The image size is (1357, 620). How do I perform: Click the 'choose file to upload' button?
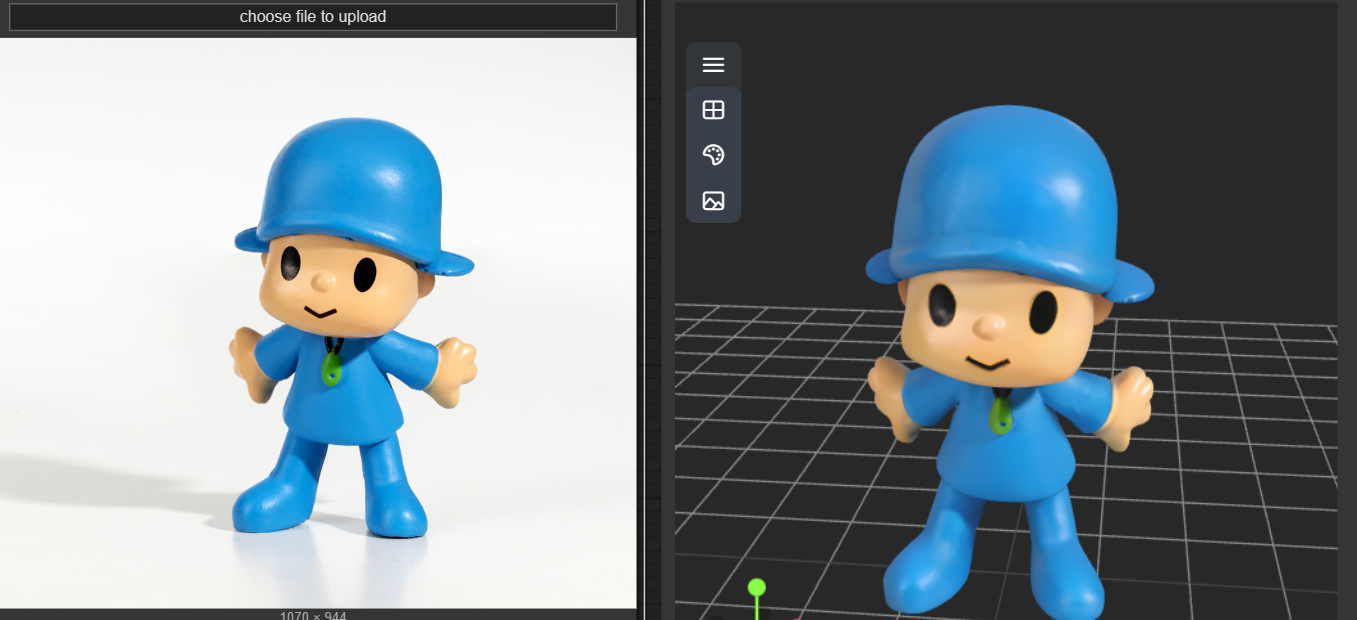coord(313,17)
